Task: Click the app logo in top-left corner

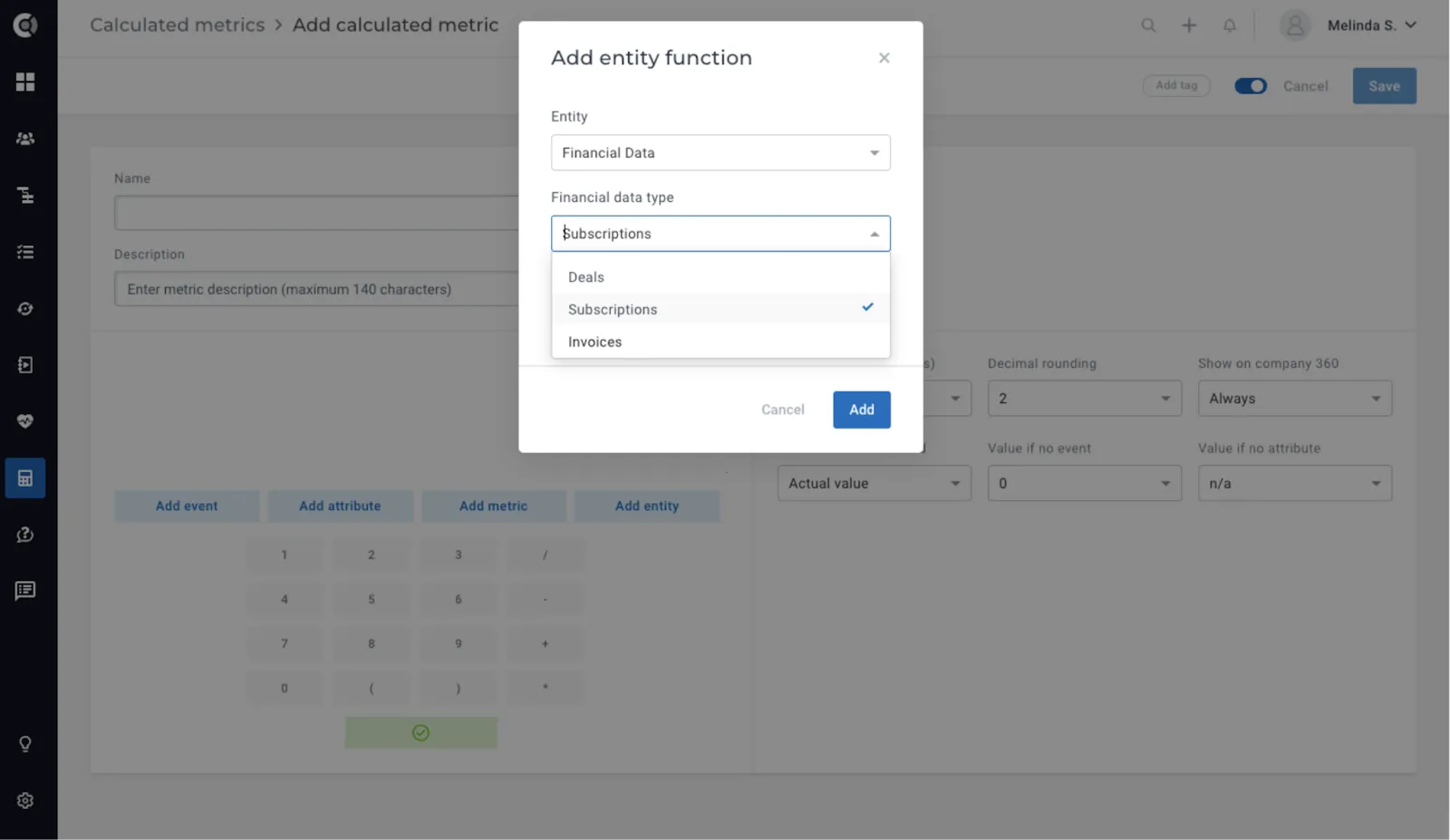Action: [x=25, y=24]
